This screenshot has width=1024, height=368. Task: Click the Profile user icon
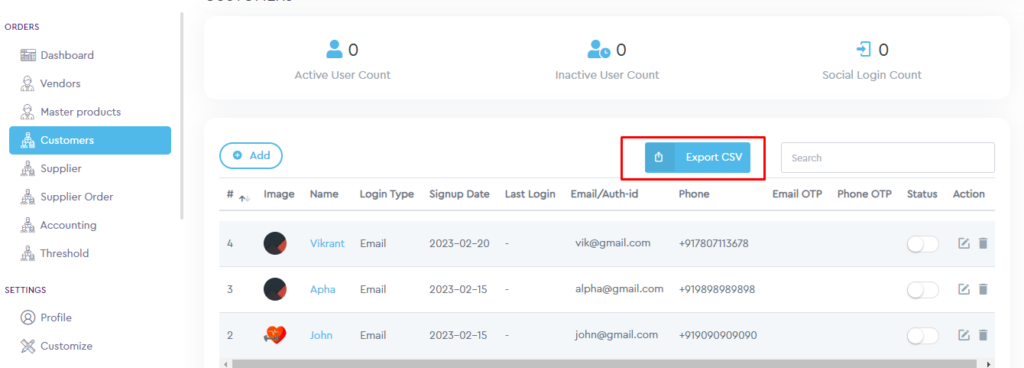pos(27,318)
